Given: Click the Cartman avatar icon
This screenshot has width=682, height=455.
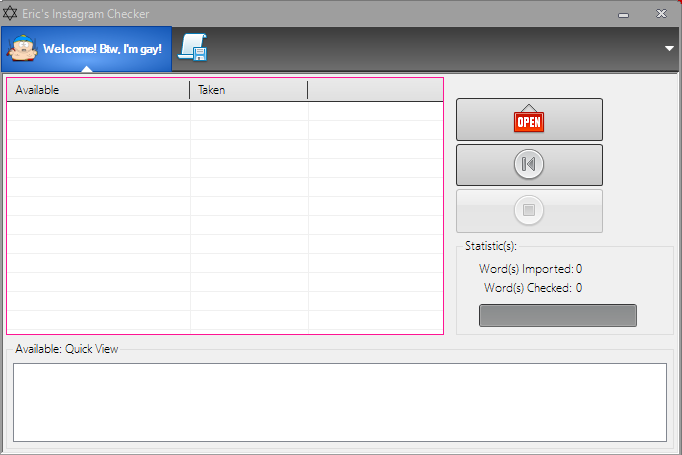Looking at the screenshot, I should tap(23, 48).
